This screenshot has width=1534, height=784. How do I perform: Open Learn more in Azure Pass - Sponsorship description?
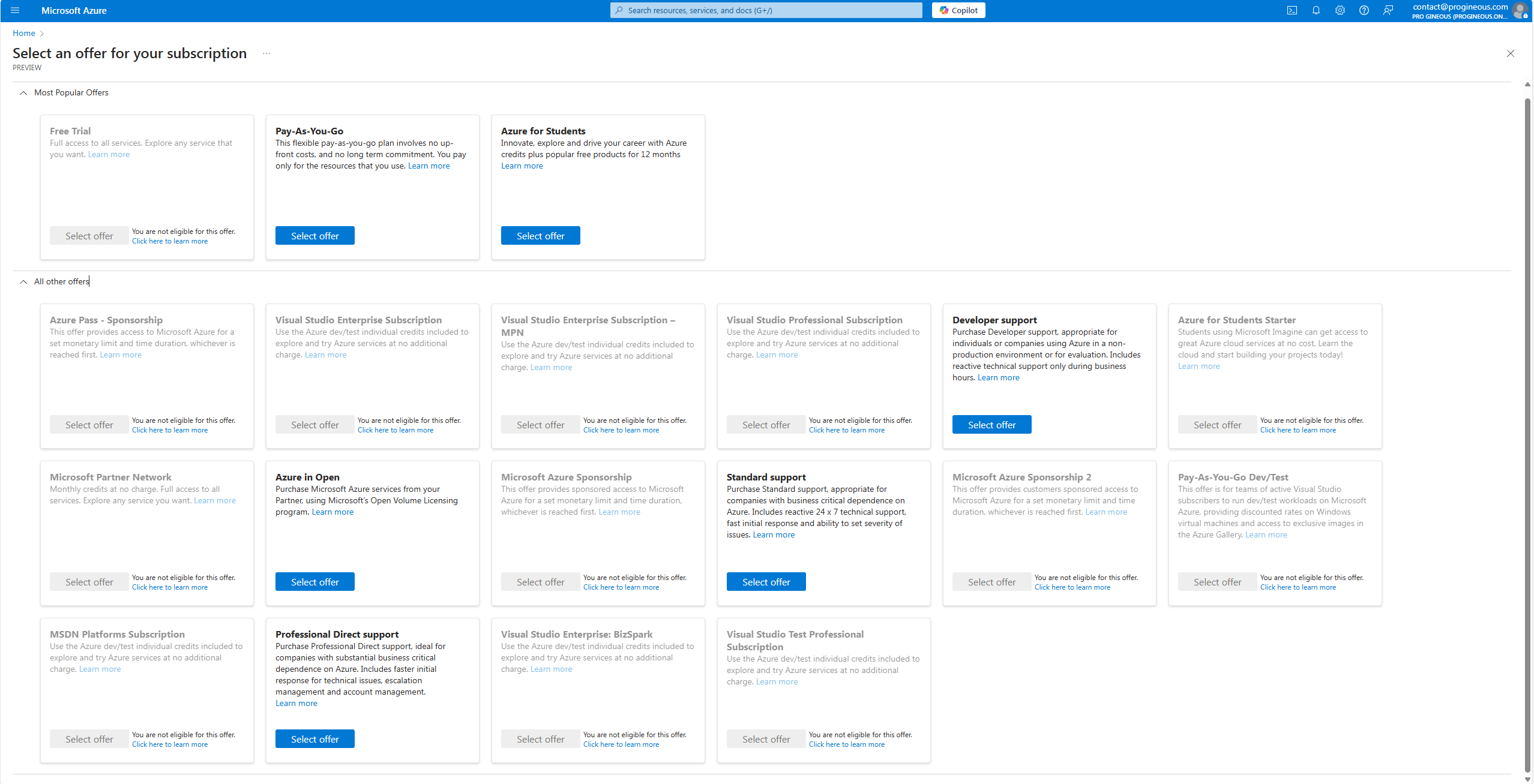click(121, 355)
